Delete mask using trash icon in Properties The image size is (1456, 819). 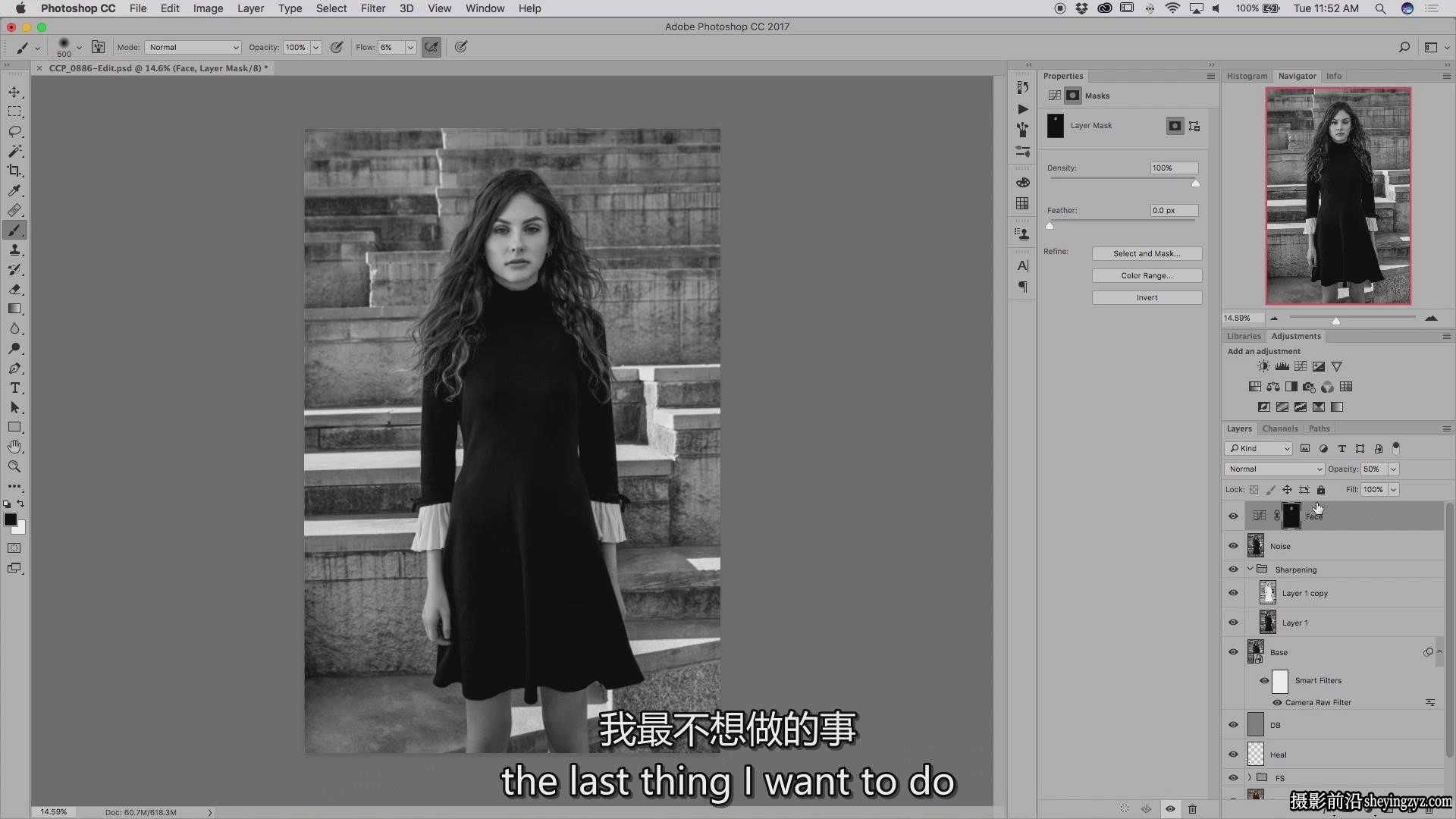click(x=1192, y=809)
